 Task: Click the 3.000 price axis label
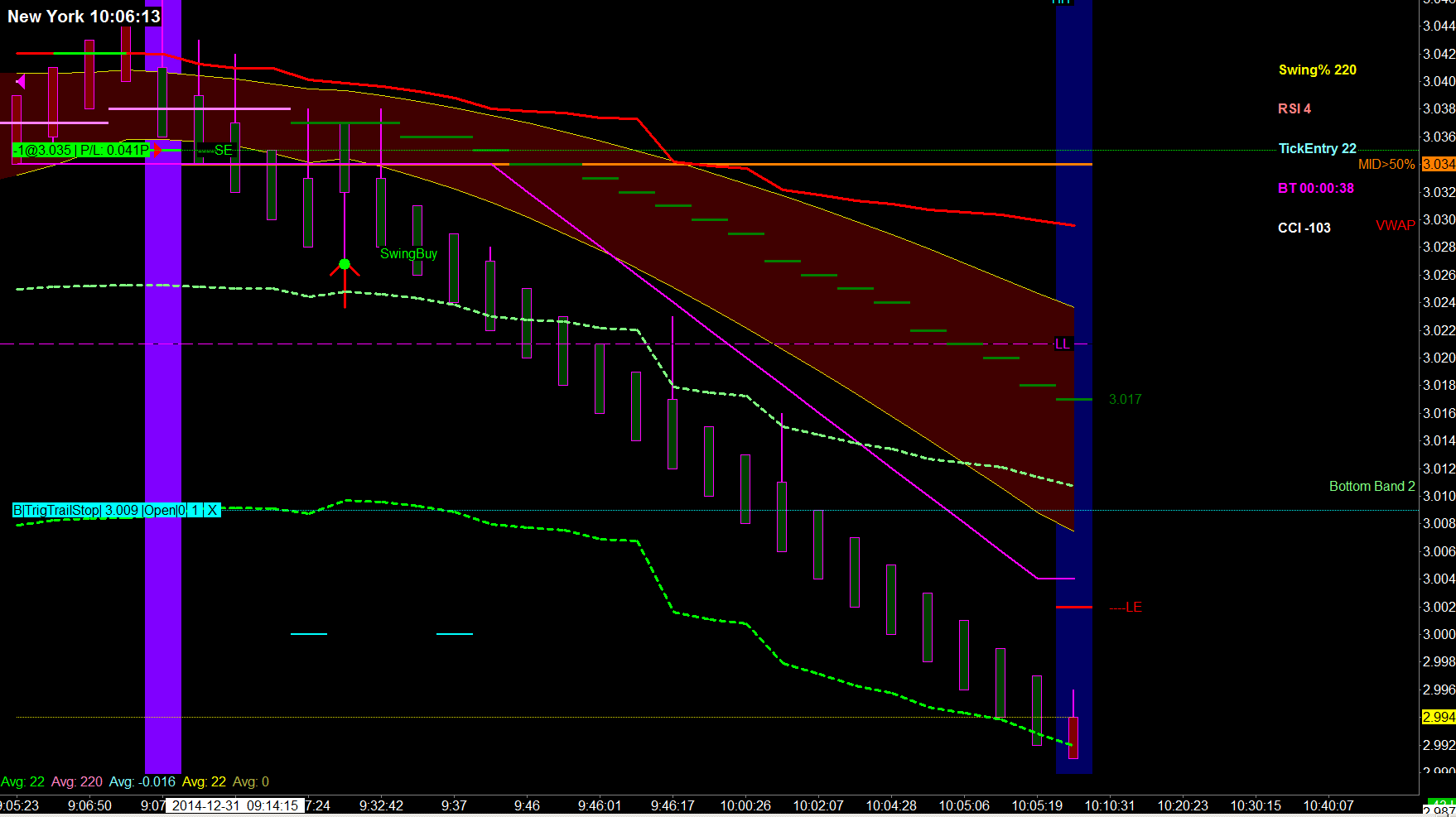tap(1439, 634)
